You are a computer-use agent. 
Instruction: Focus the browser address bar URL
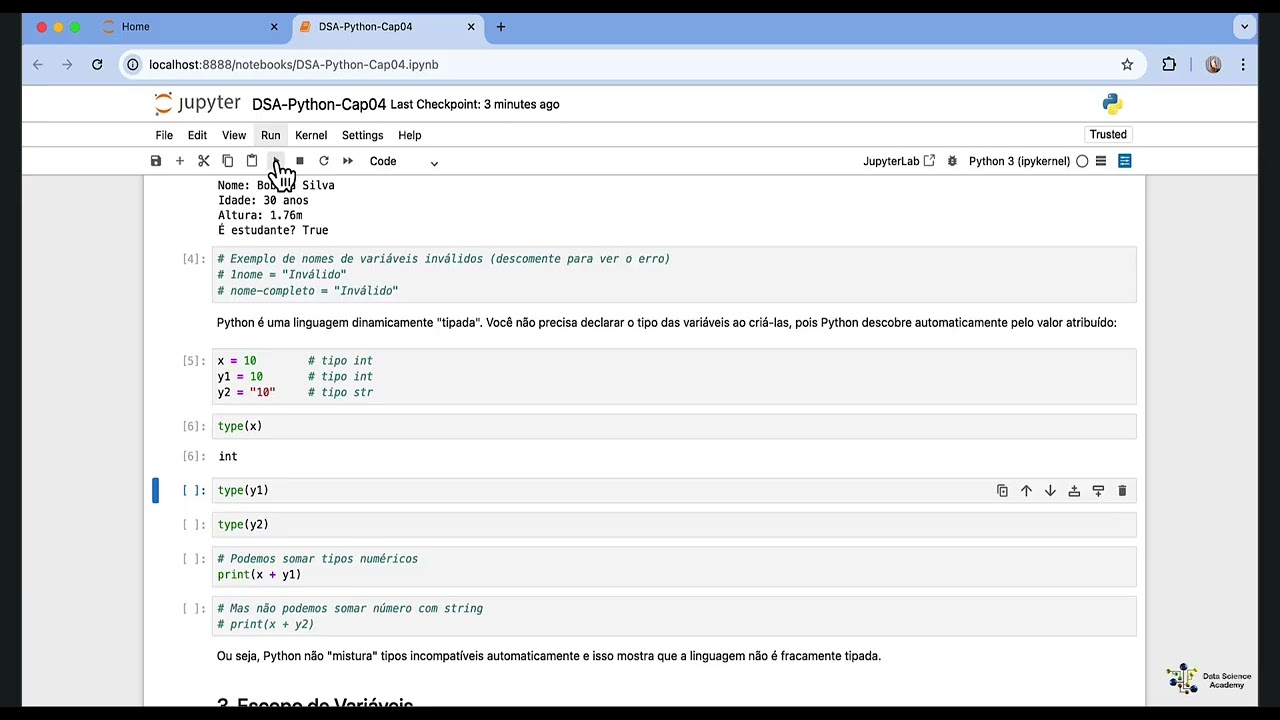coord(294,64)
